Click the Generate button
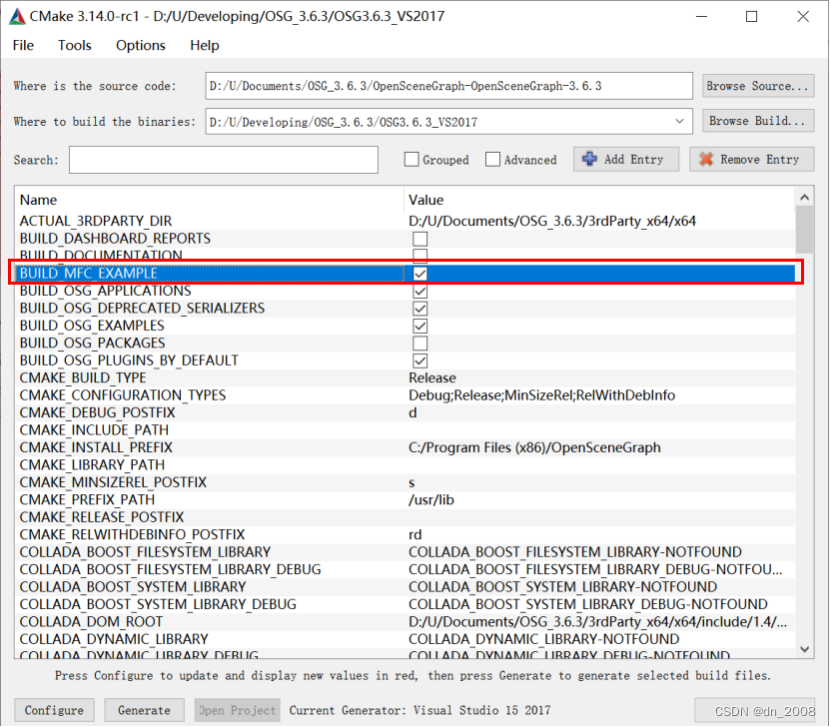This screenshot has width=831, height=727. coord(144,710)
